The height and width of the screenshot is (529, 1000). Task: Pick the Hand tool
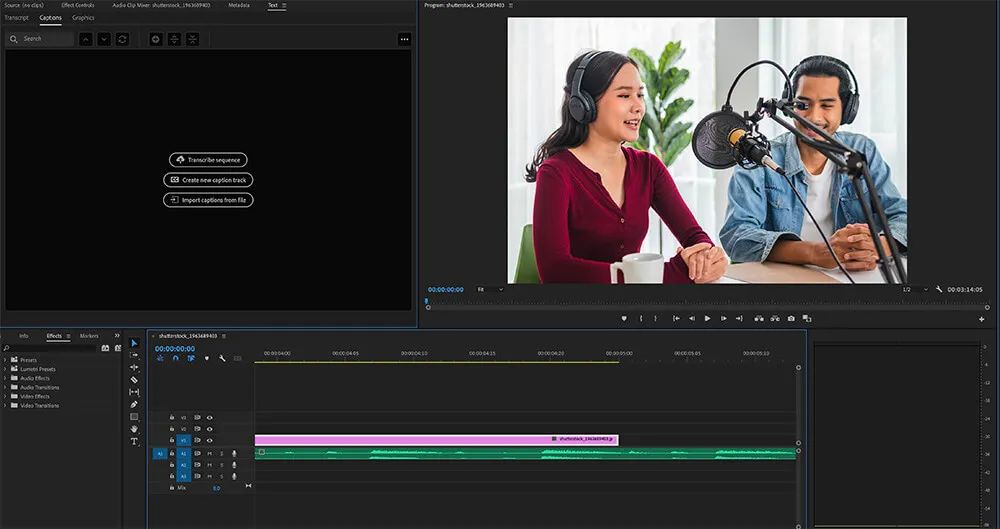134,429
